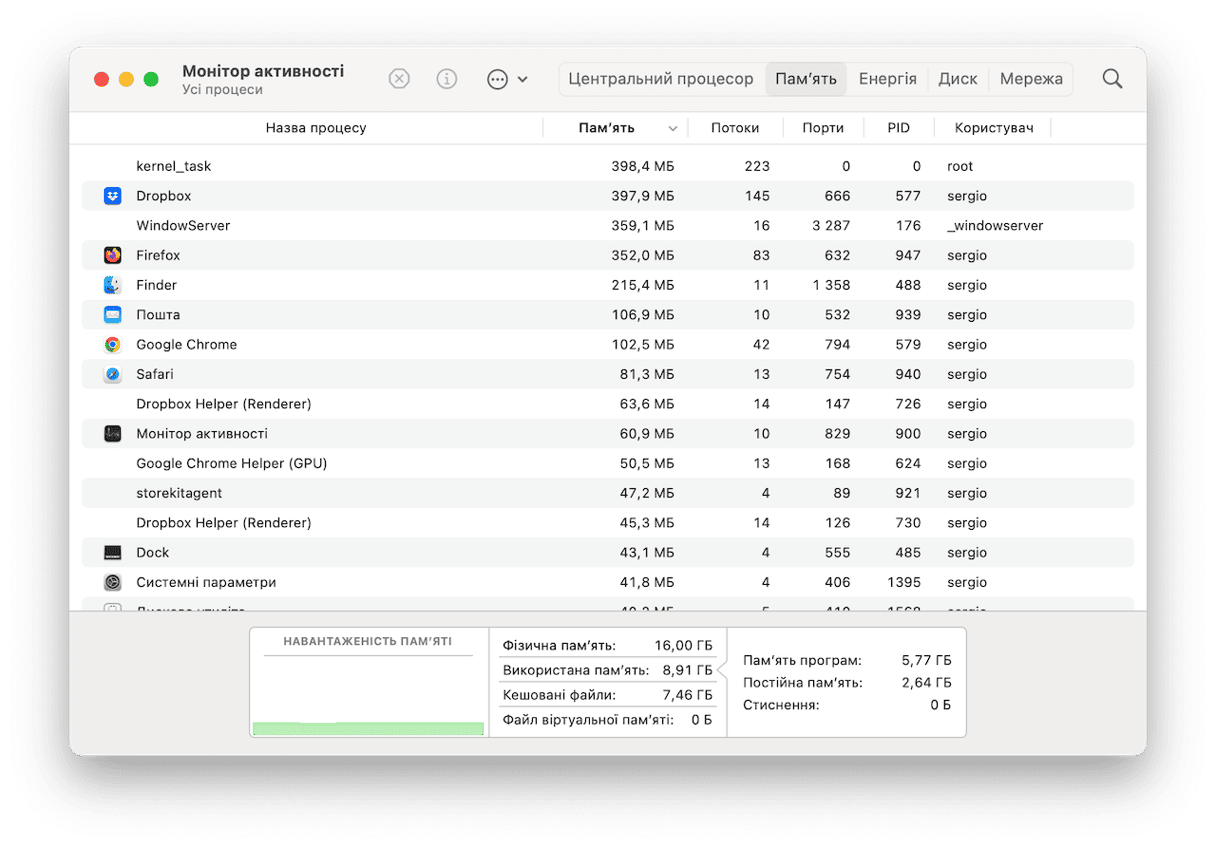Select the Dropbox app icon
Image resolution: width=1216 pixels, height=847 pixels.
click(x=113, y=196)
